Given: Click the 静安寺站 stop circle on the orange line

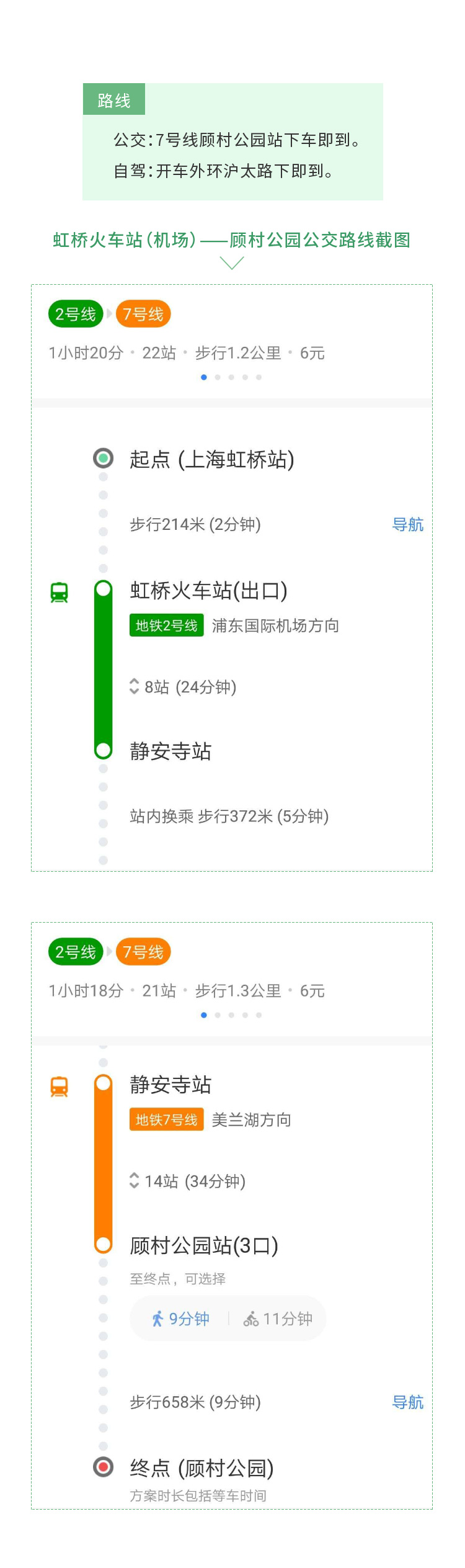Looking at the screenshot, I should click(104, 1083).
